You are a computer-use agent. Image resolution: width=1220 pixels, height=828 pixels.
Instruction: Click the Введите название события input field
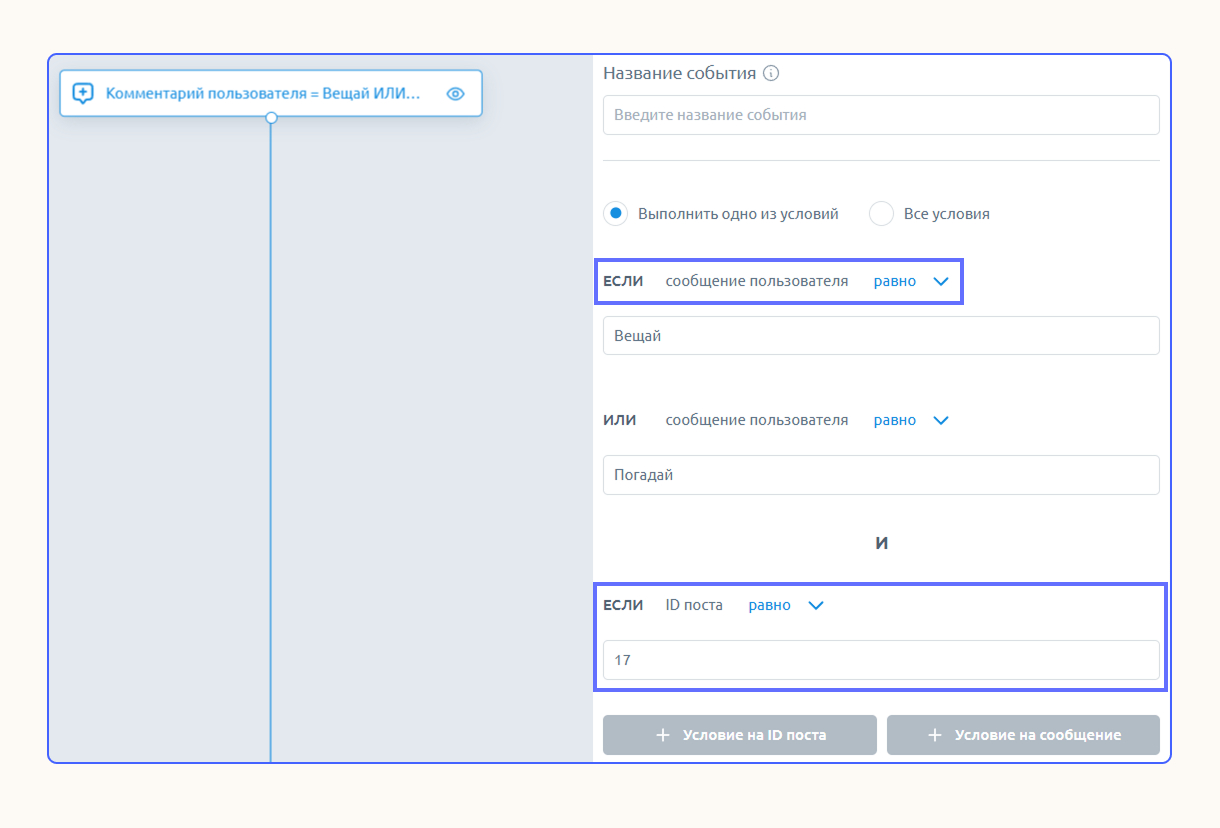click(881, 115)
